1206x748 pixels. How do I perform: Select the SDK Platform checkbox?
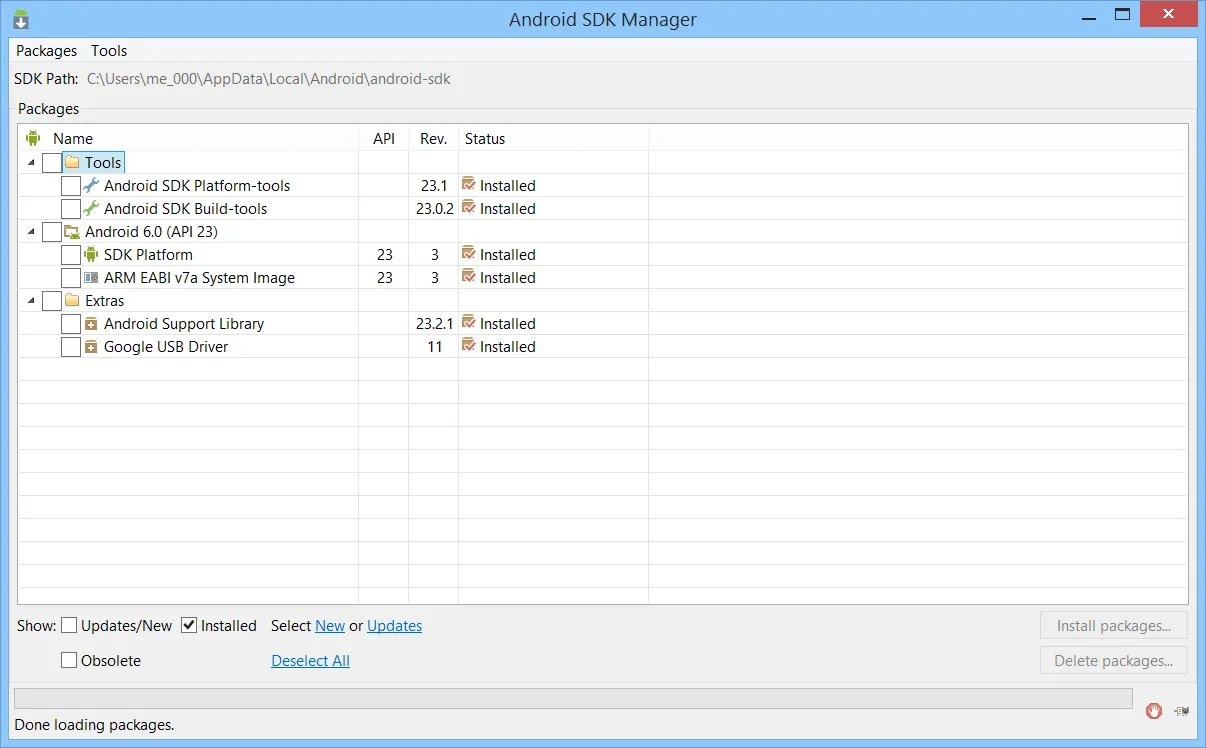tap(71, 255)
